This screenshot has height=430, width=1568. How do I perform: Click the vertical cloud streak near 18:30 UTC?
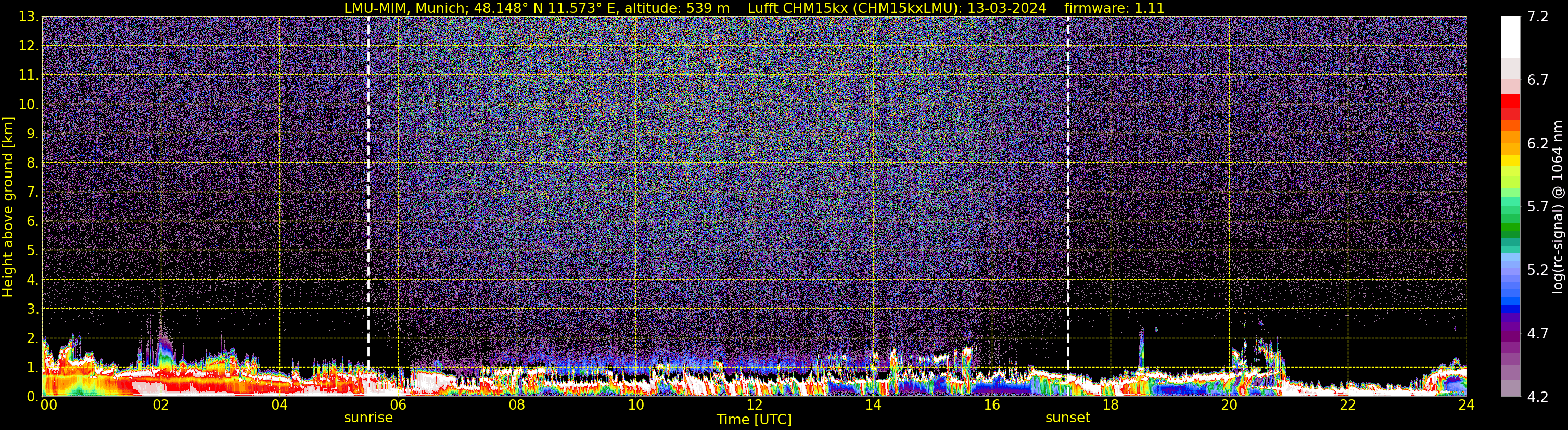click(x=1141, y=348)
